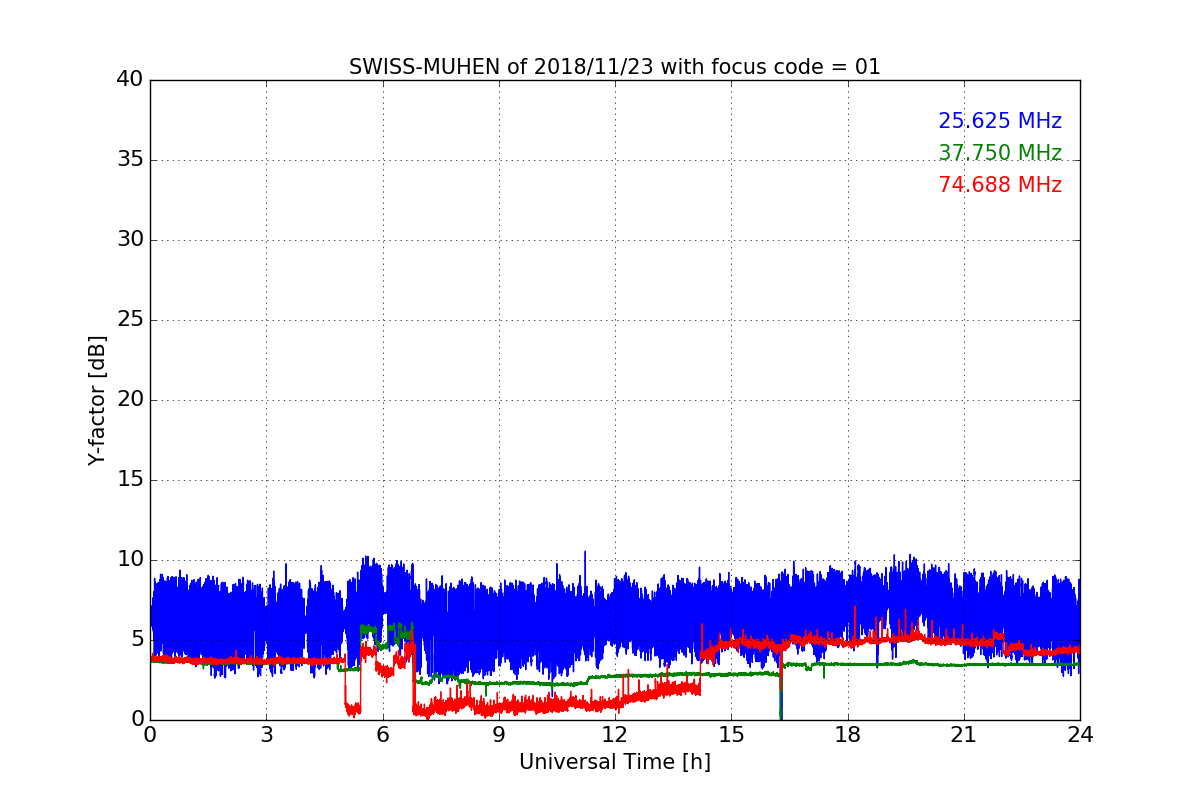Click the y-axis tick label 35

coord(130,160)
